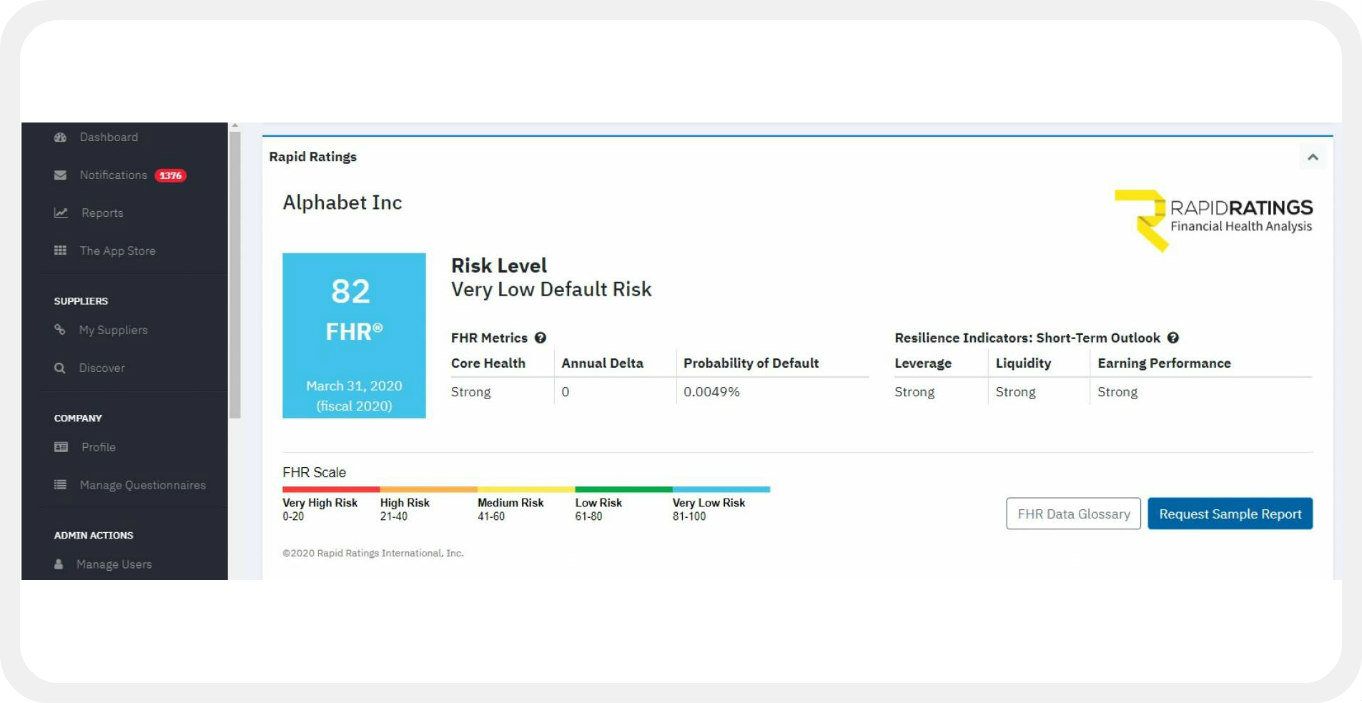The width and height of the screenshot is (1362, 703).
Task: Go to My Suppliers
Action: [113, 330]
